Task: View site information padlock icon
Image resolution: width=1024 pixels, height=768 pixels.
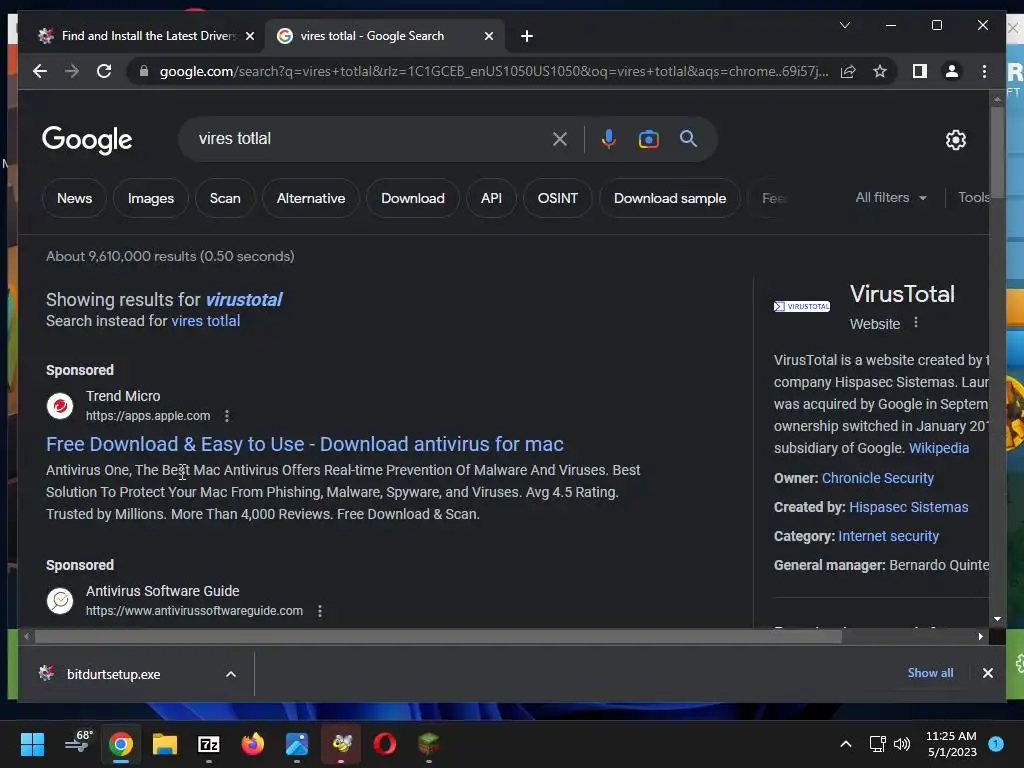Action: [144, 71]
